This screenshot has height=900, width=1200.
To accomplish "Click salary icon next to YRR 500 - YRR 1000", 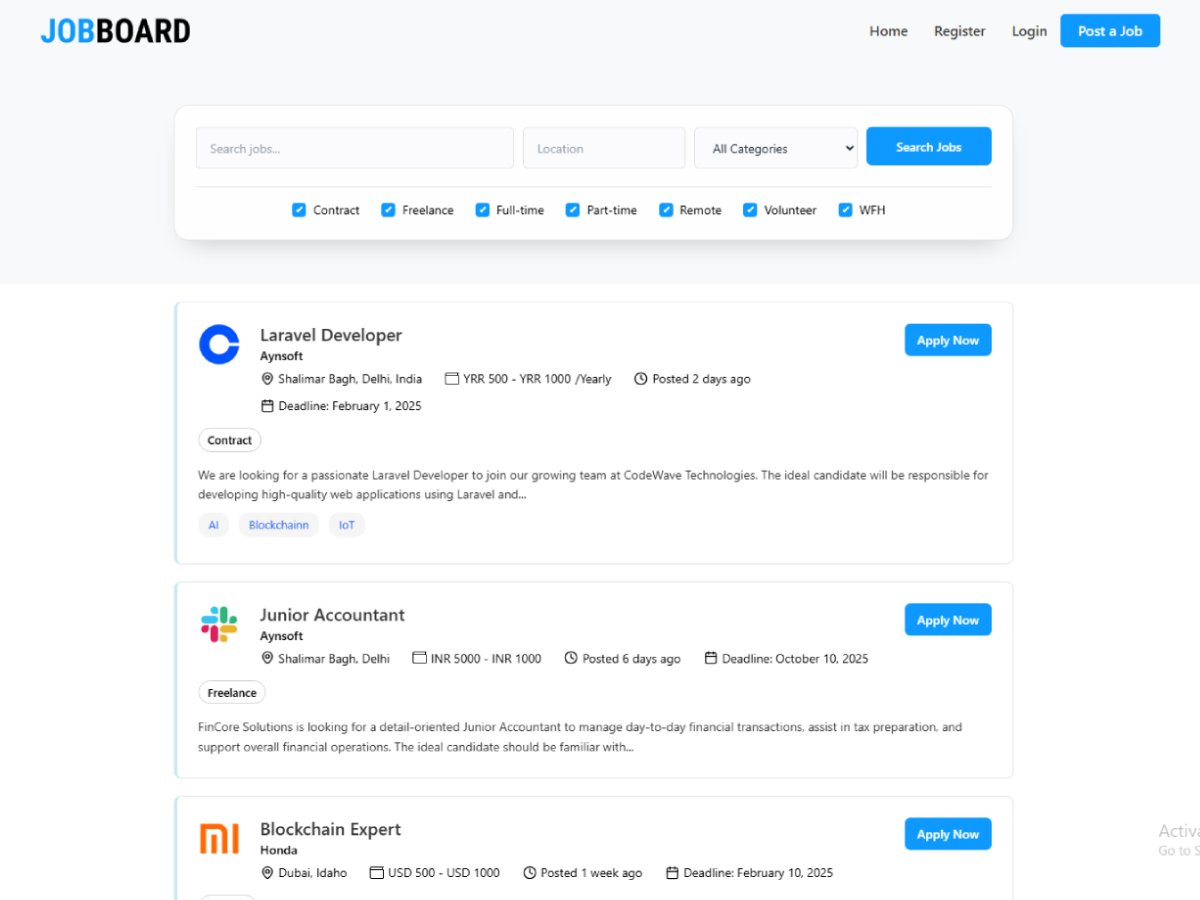I will (452, 379).
